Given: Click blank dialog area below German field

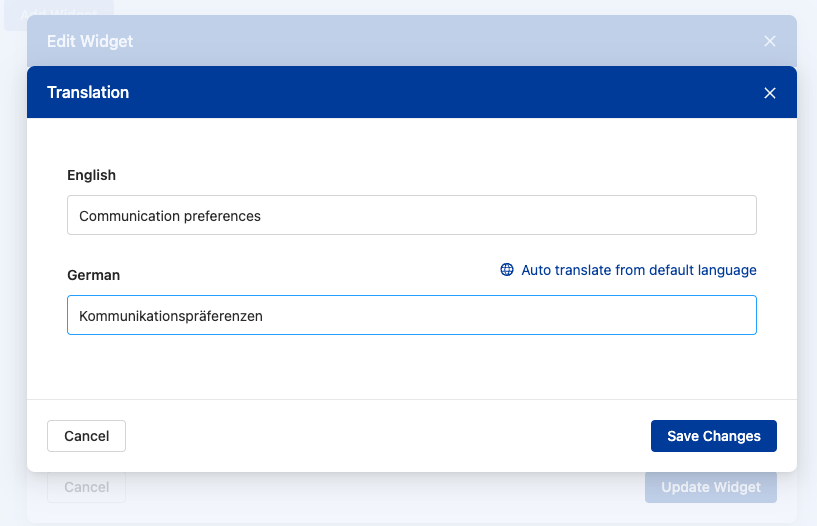Looking at the screenshot, I should [411, 368].
